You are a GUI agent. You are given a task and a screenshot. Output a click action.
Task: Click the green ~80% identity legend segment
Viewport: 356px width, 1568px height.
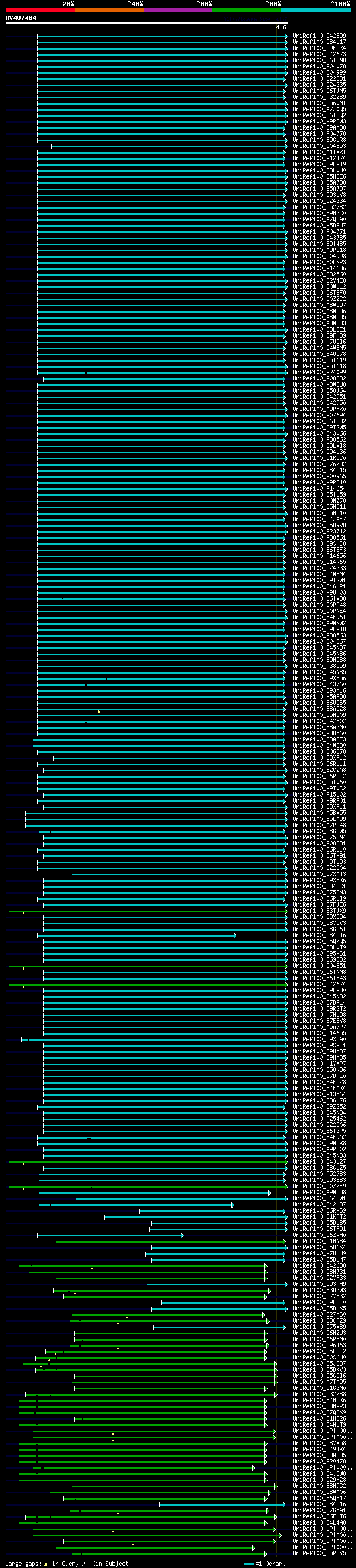247,10
